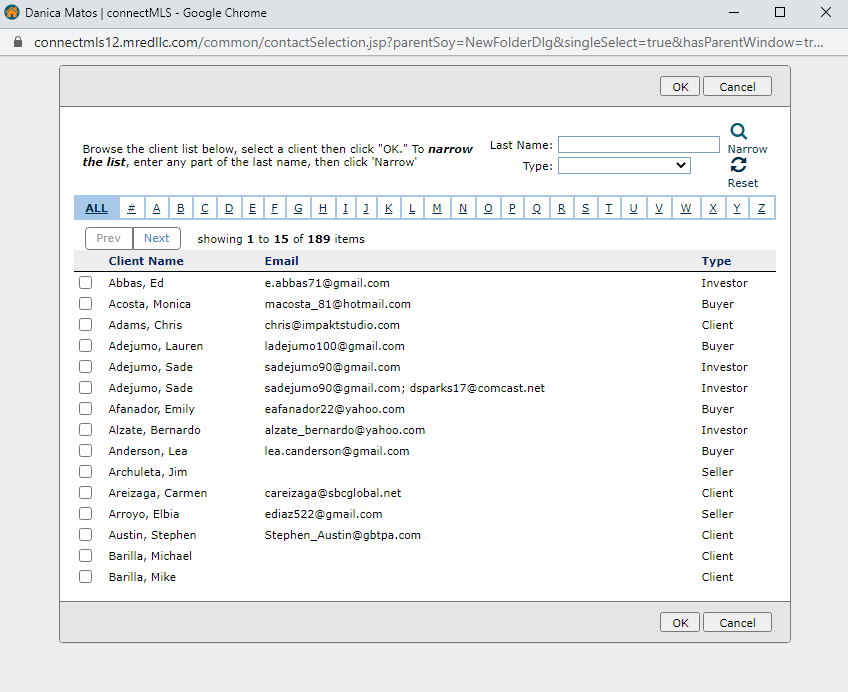Viewport: 848px width, 692px height.
Task: Click the Type column header
Action: click(x=716, y=261)
